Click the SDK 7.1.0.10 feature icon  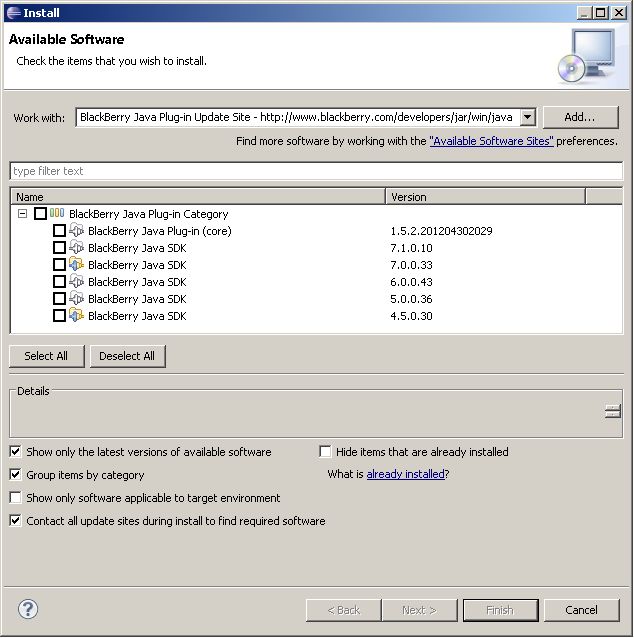click(x=76, y=247)
